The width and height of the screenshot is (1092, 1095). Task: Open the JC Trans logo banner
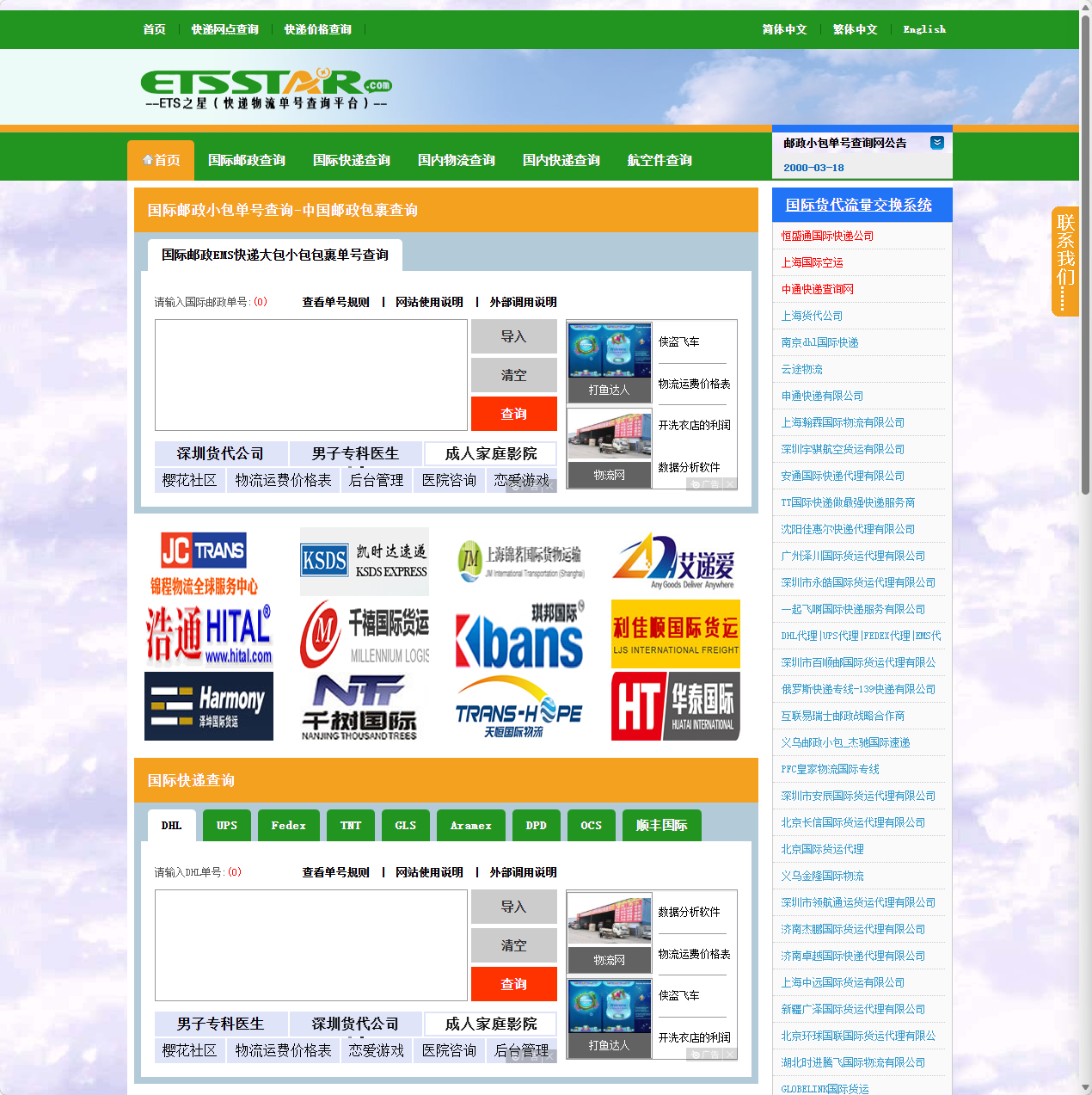click(x=204, y=563)
